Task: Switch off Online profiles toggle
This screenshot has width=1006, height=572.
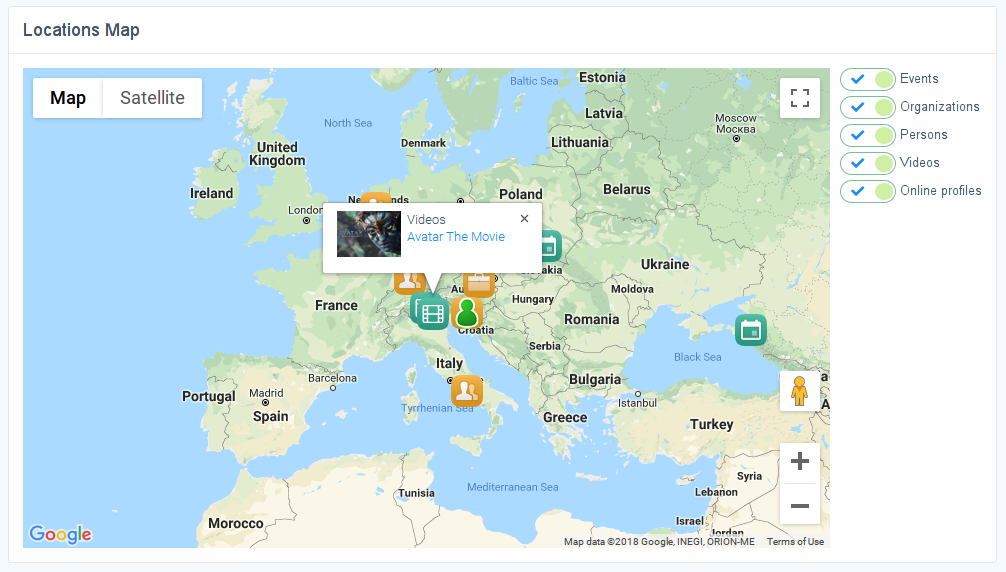Action: (x=867, y=191)
